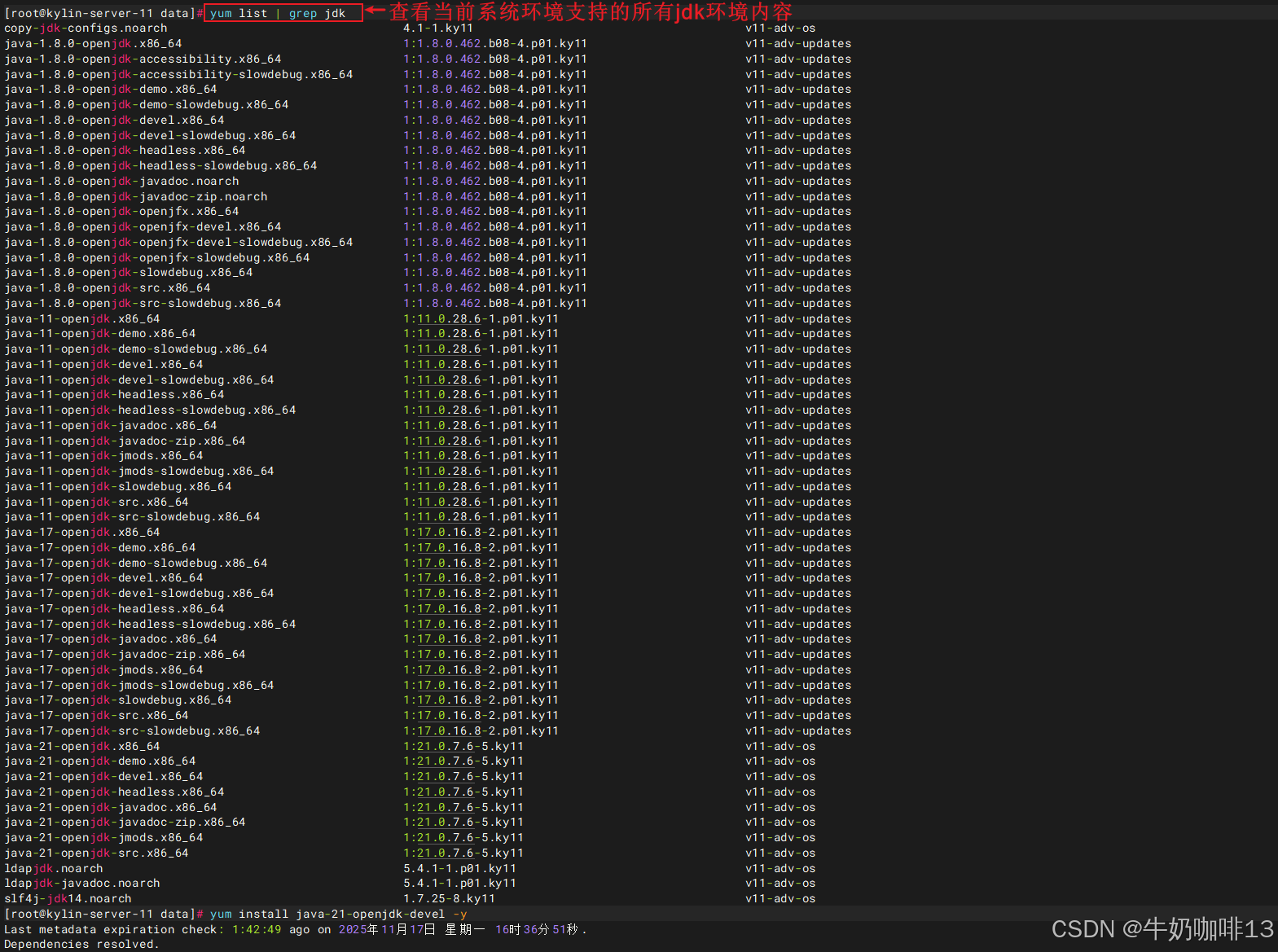Click java-11-openjdk-jmods.x86_64 package name
The width and height of the screenshot is (1278, 952).
[x=103, y=455]
